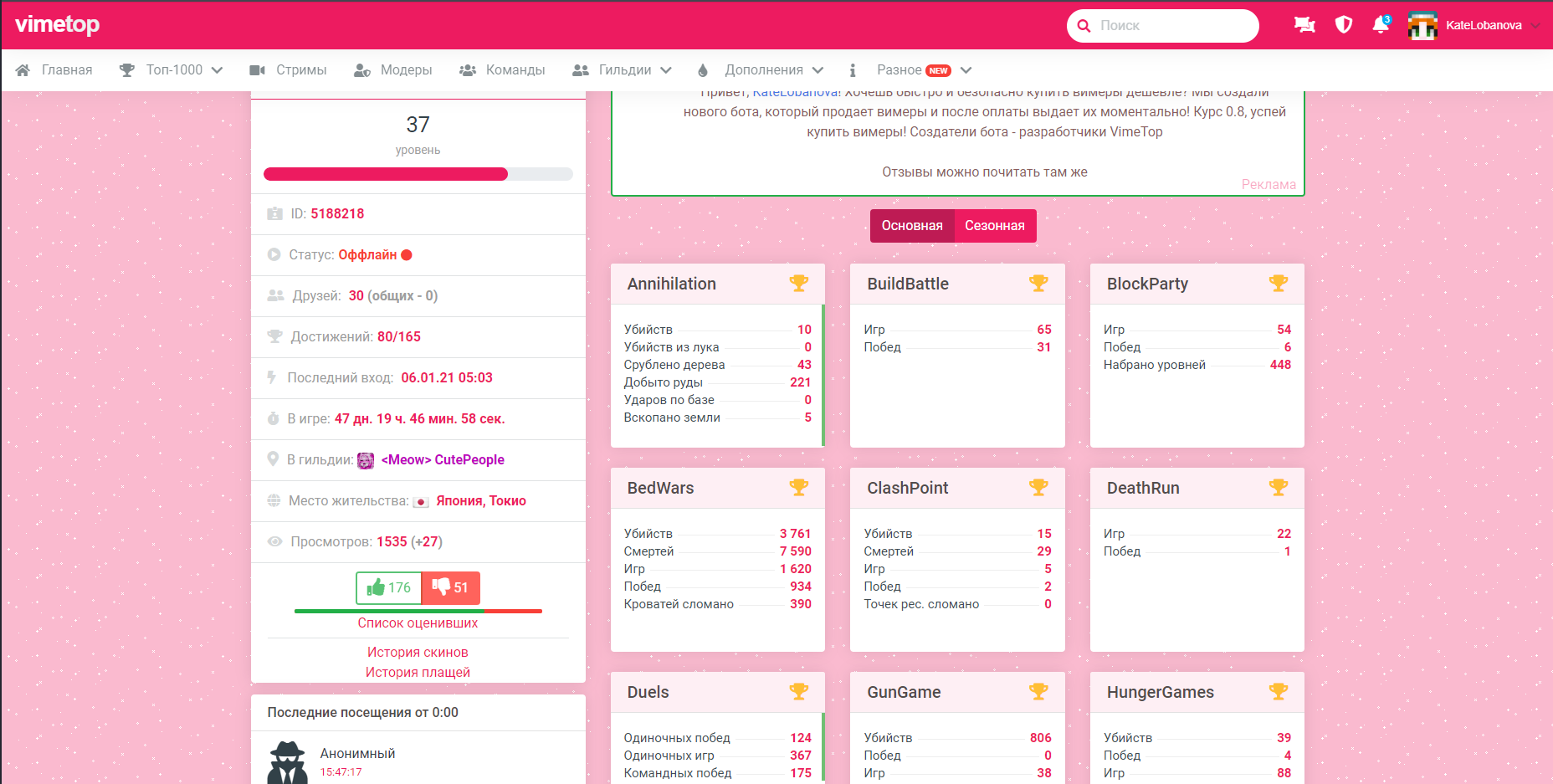The image size is (1553, 784).
Task: Click the views eye icon near Просмотров
Action: [274, 541]
